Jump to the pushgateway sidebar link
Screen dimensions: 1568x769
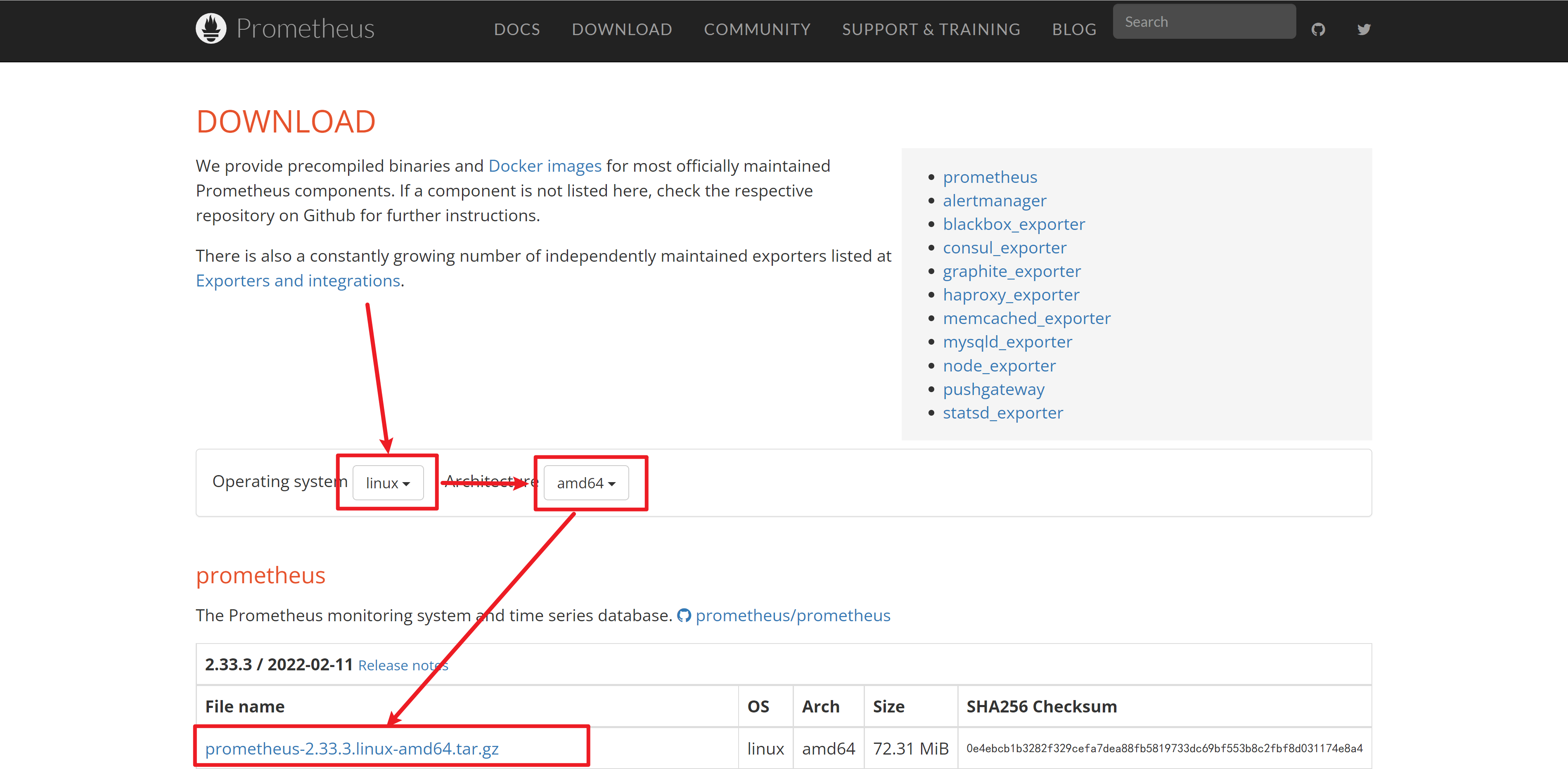993,389
